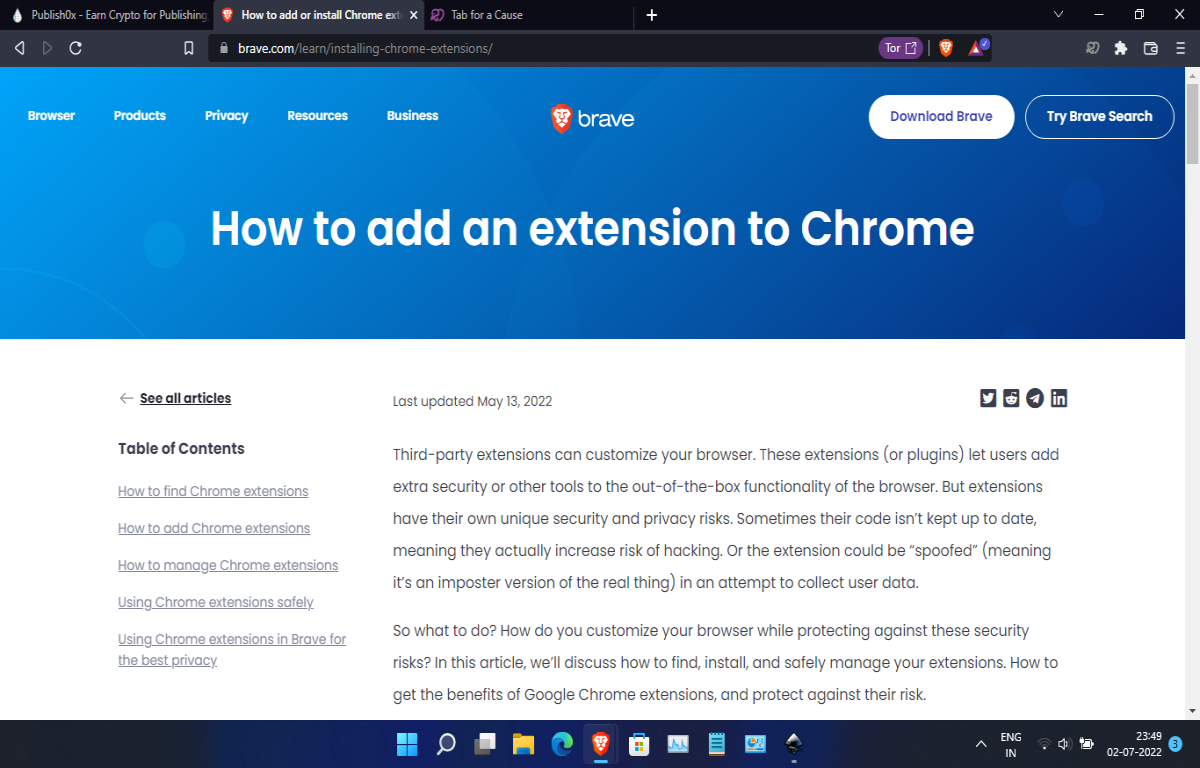Click the Download Brave button

click(941, 117)
